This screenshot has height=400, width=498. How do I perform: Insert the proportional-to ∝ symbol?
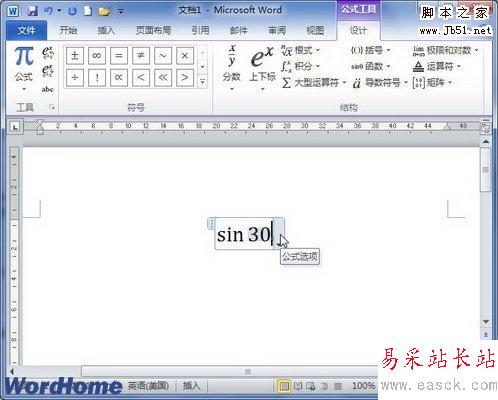coord(119,78)
